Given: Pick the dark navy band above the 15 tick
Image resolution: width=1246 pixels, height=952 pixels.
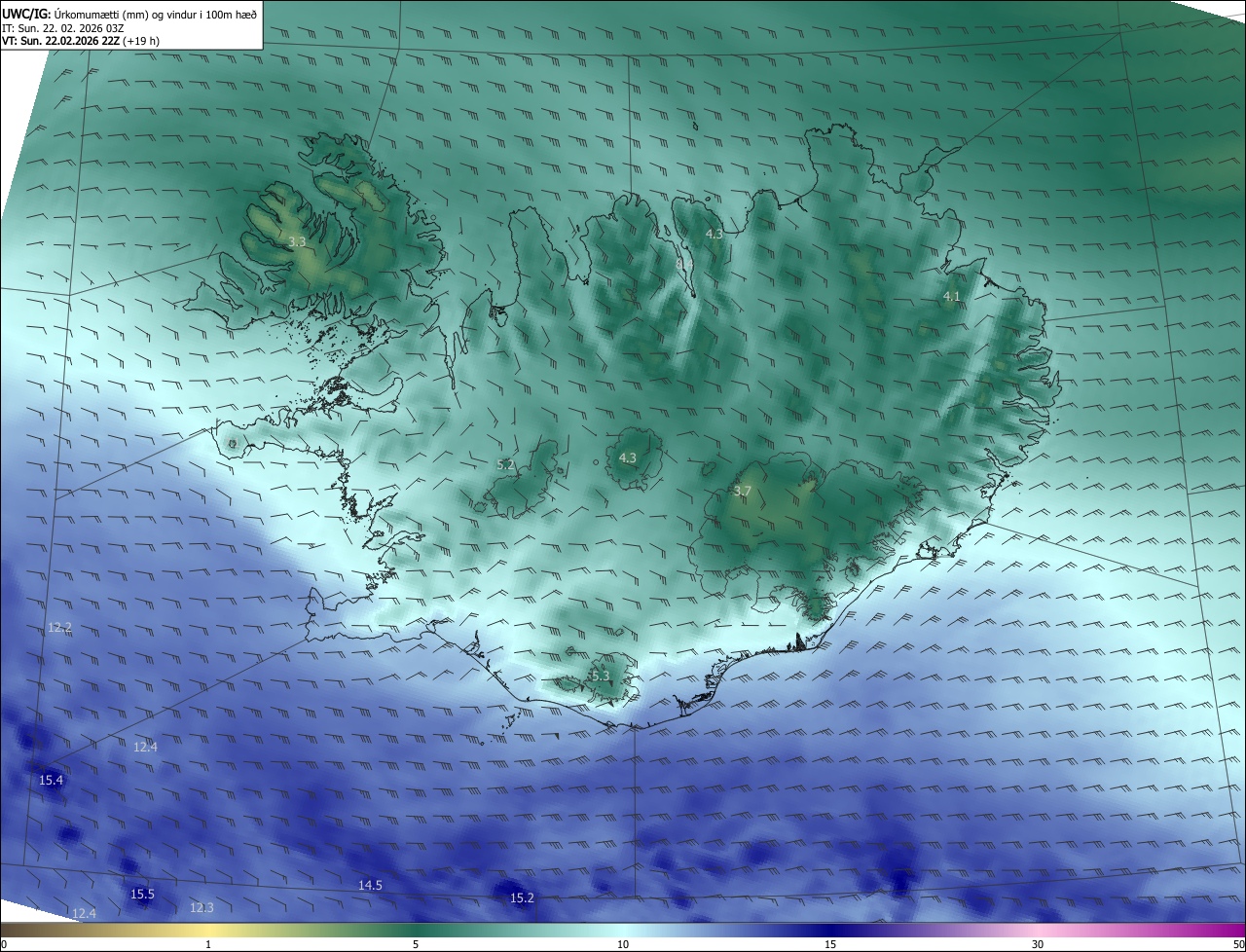Looking at the screenshot, I should (830, 931).
